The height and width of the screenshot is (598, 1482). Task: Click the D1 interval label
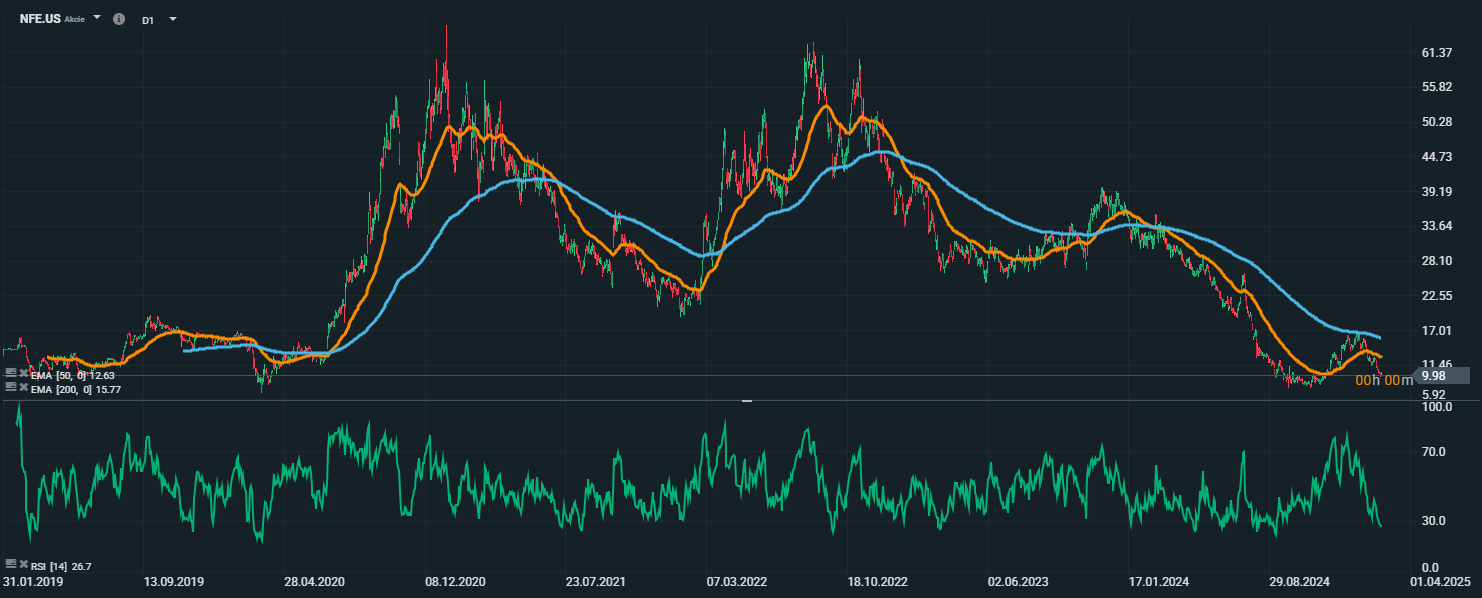(x=148, y=20)
